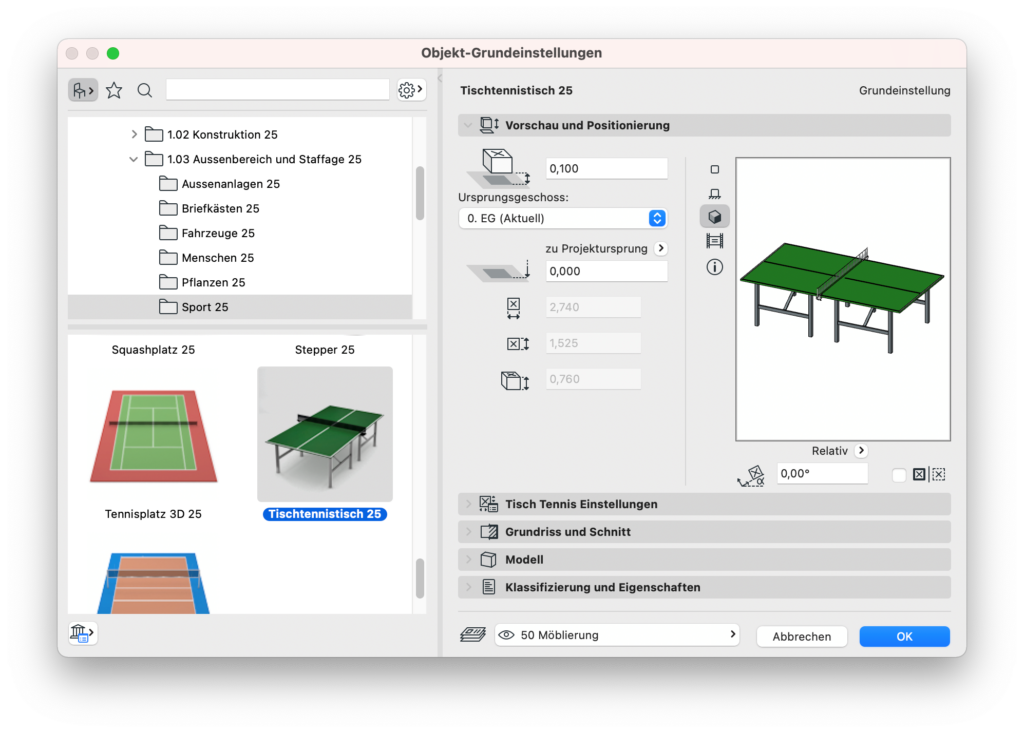
Task: Confirm with the OK button
Action: (904, 637)
